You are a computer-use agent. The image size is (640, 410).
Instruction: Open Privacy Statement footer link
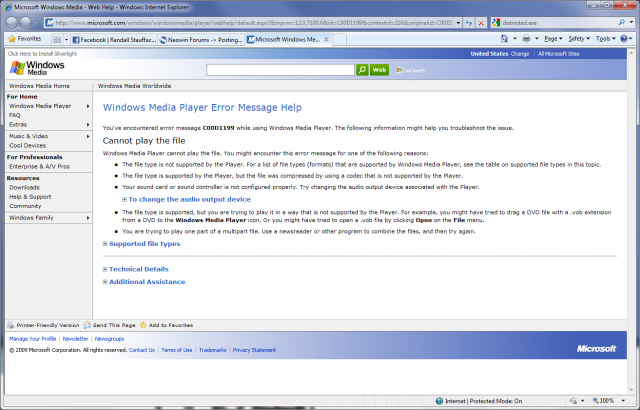(x=254, y=350)
